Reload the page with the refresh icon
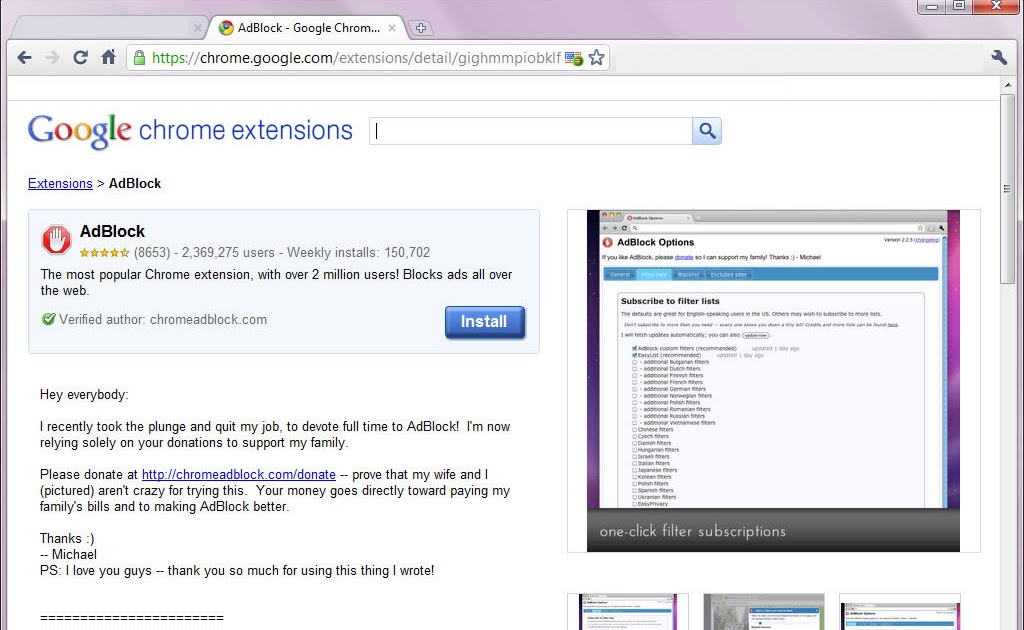The image size is (1024, 630). click(80, 57)
